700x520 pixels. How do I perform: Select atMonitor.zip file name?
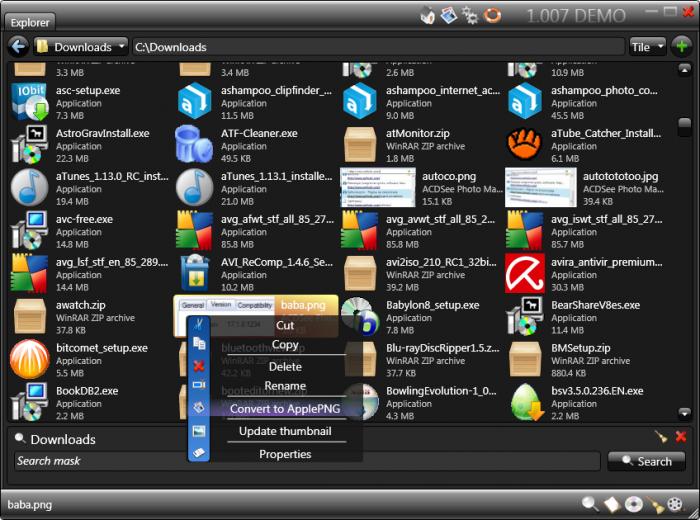(418, 133)
